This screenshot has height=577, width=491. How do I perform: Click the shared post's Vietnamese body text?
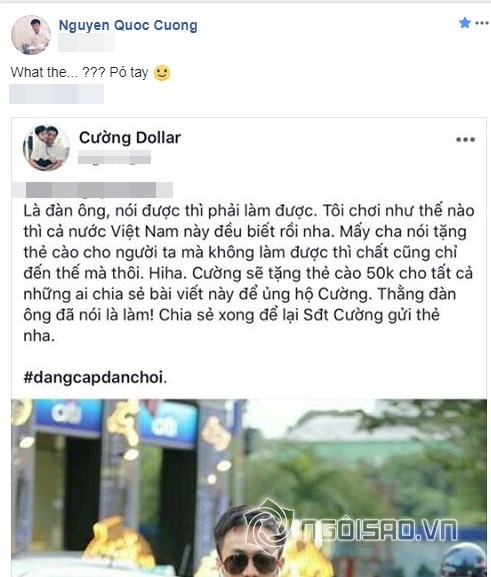248,273
